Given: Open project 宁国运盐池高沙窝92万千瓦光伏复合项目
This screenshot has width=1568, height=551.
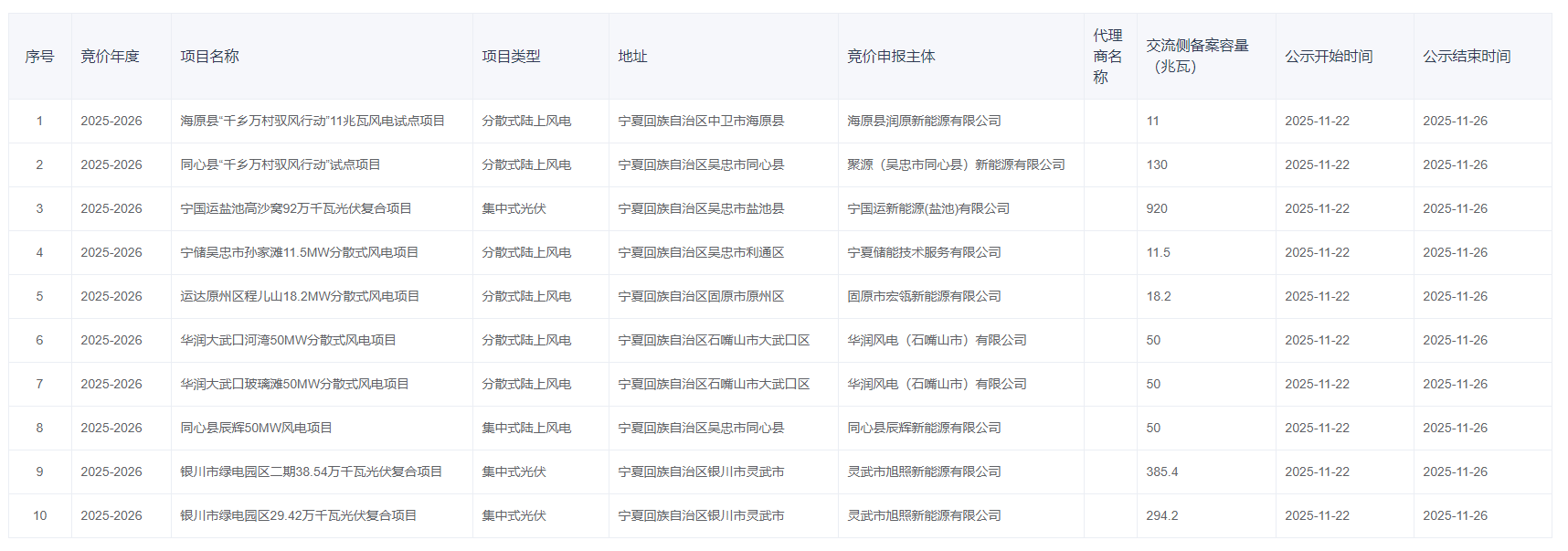Looking at the screenshot, I should pyautogui.click(x=295, y=208).
